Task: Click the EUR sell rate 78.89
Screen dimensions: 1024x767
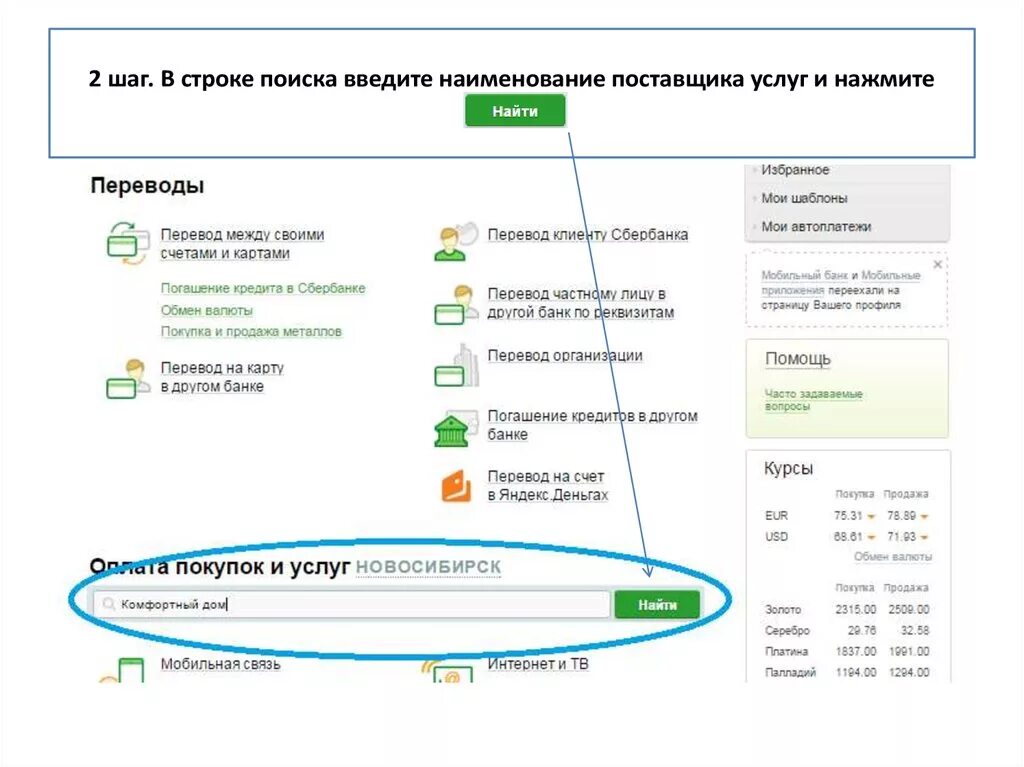Action: 901,516
